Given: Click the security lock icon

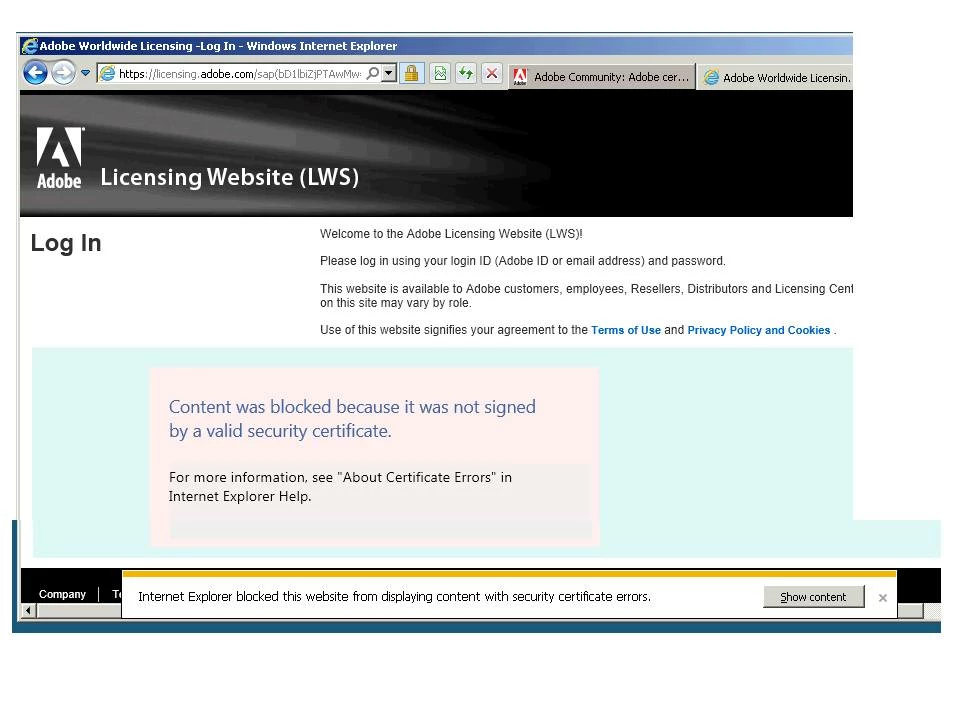Looking at the screenshot, I should click(411, 73).
